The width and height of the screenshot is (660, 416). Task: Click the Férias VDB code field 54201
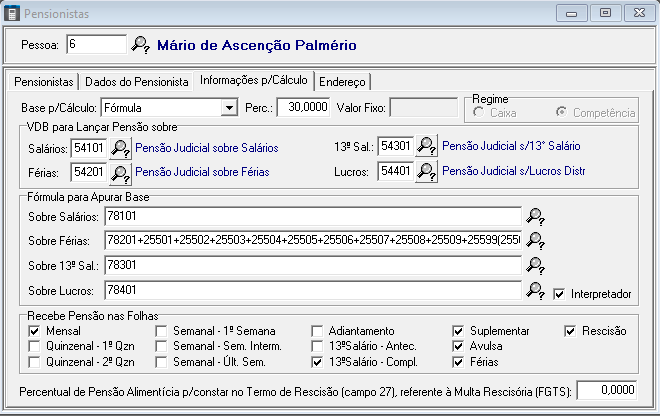coord(89,172)
